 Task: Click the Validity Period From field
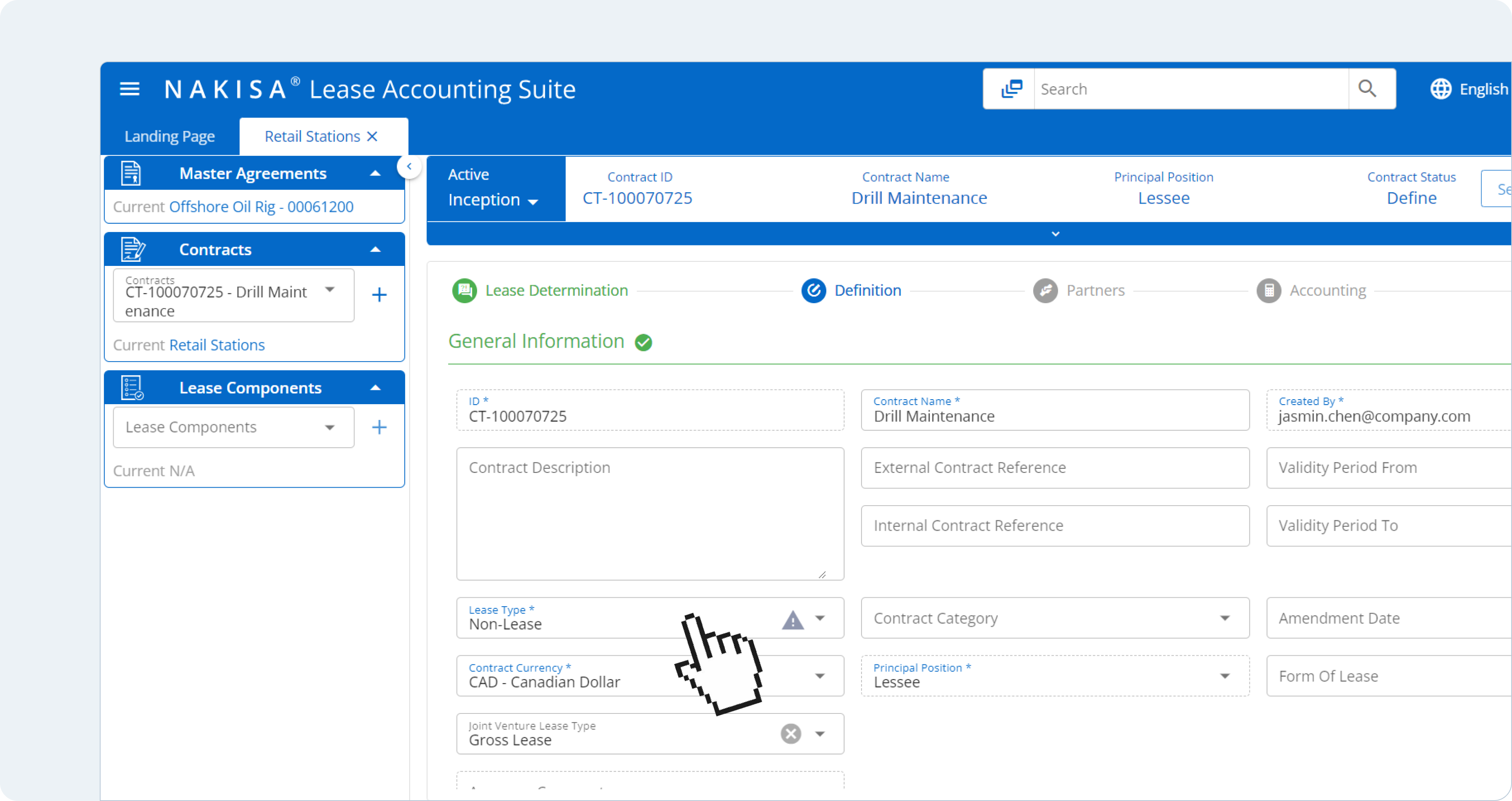coord(1389,468)
